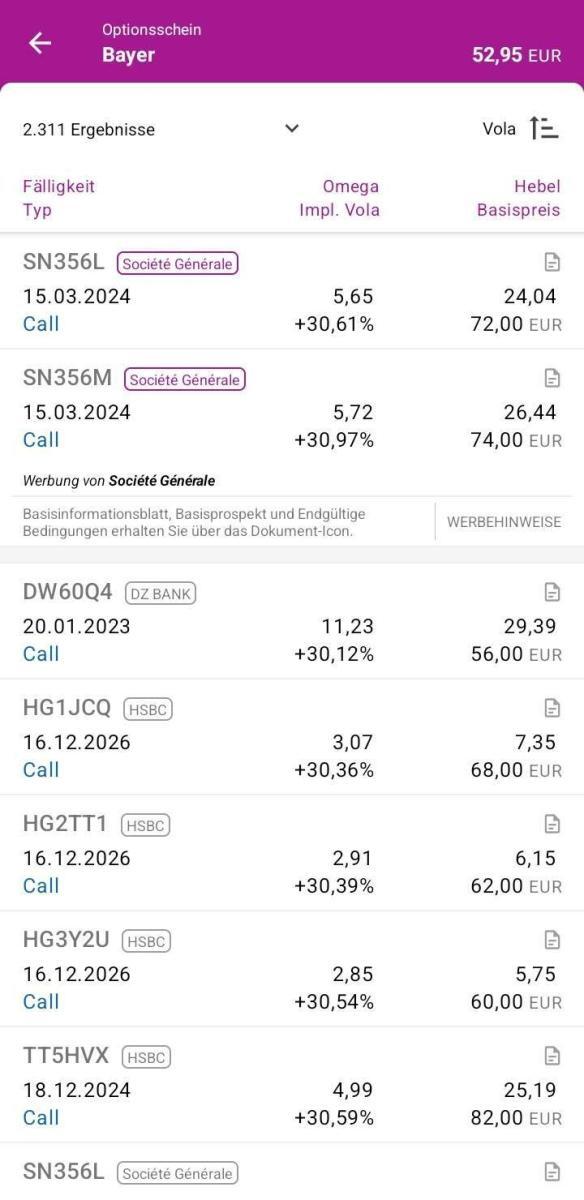The image size is (584, 1200).
Task: Expand the 2.311 Ergebnisse dropdown
Action: click(291, 128)
